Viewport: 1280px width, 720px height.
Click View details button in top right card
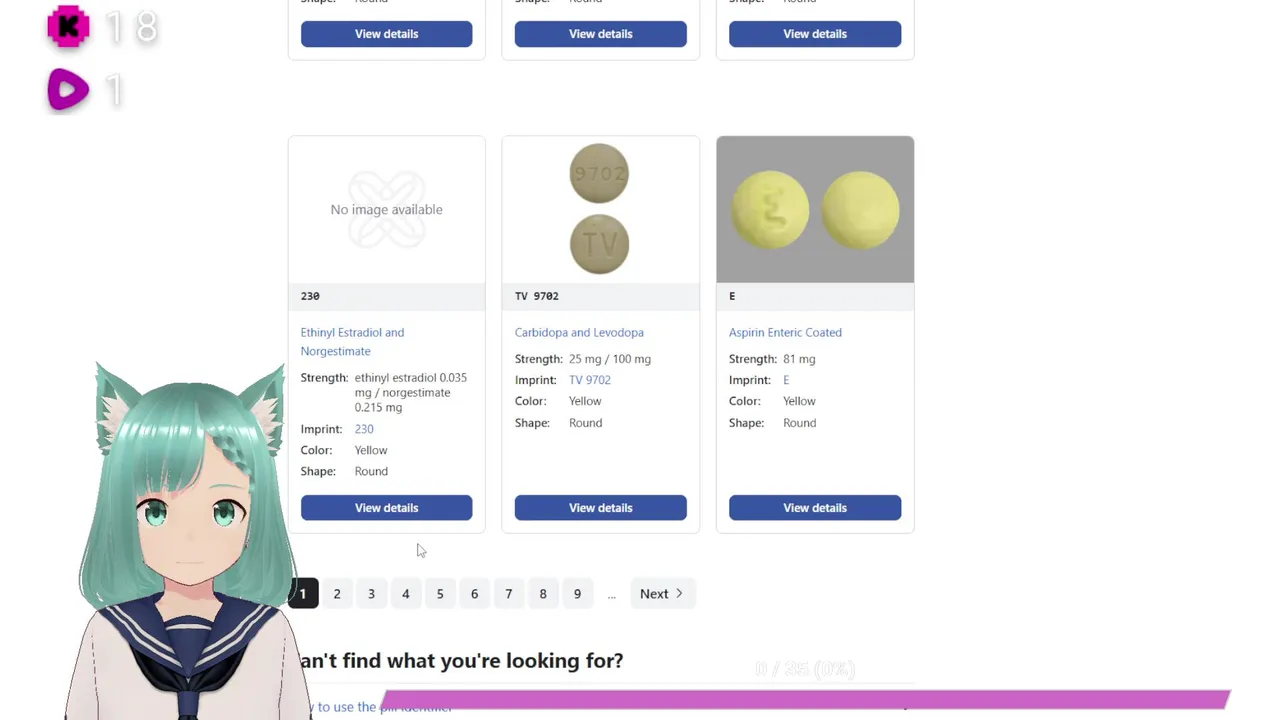814,34
